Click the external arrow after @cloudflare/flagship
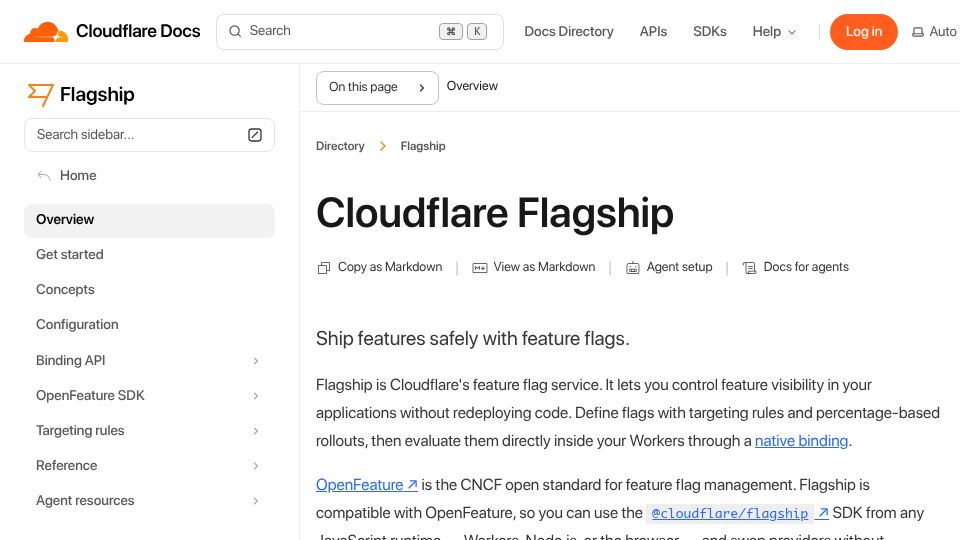Viewport: 960px width, 540px height. [x=823, y=513]
